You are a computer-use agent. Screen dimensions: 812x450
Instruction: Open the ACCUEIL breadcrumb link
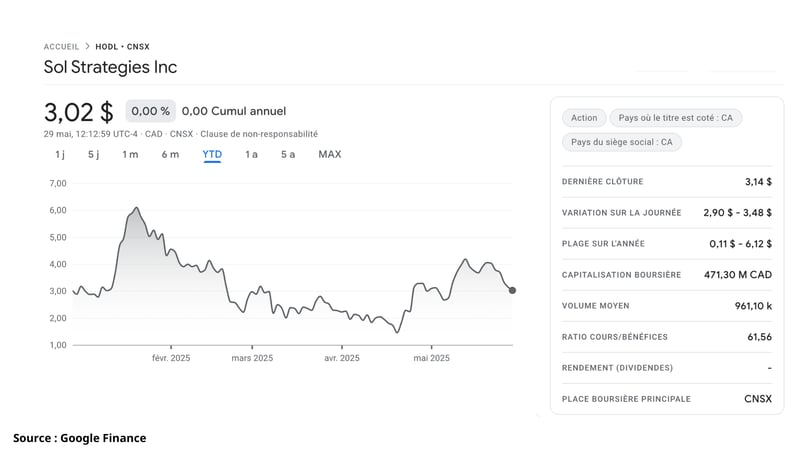pos(61,47)
